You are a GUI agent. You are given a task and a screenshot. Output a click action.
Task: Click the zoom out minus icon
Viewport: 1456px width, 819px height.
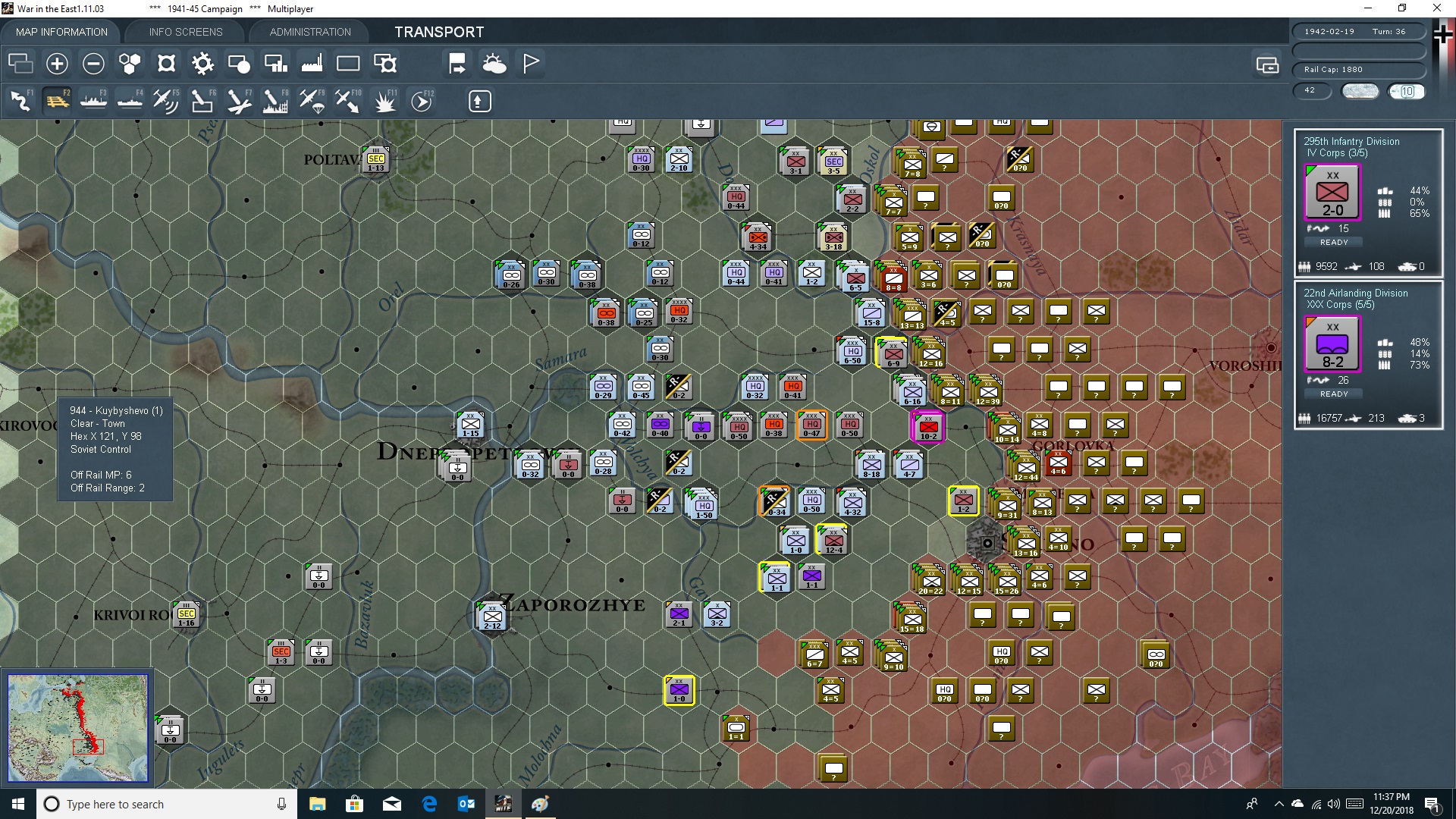(93, 64)
